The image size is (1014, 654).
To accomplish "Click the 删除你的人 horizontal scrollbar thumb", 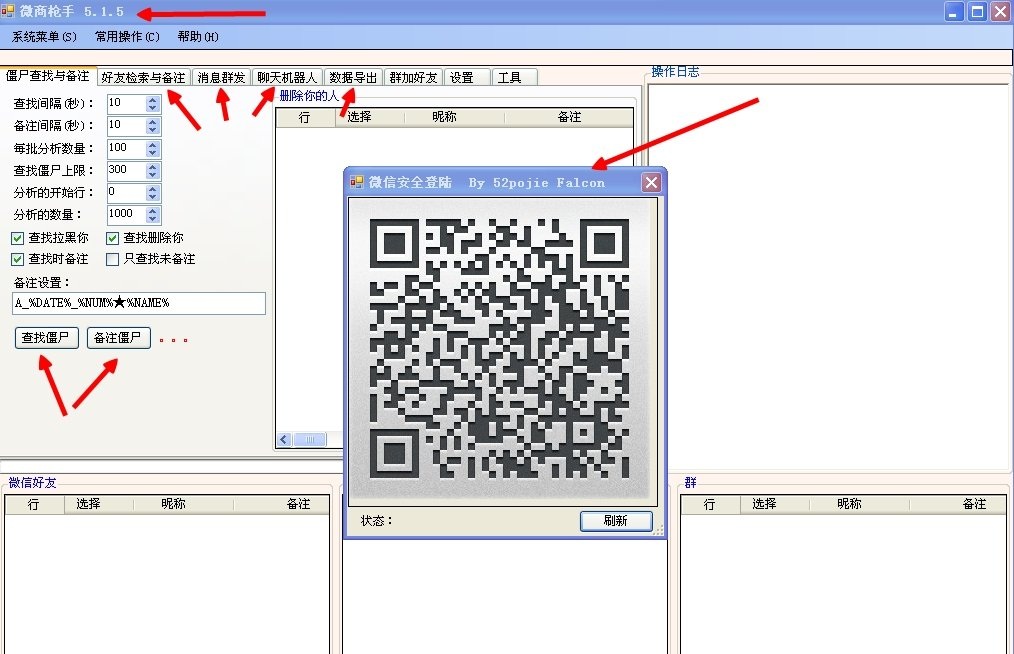I will pos(310,440).
